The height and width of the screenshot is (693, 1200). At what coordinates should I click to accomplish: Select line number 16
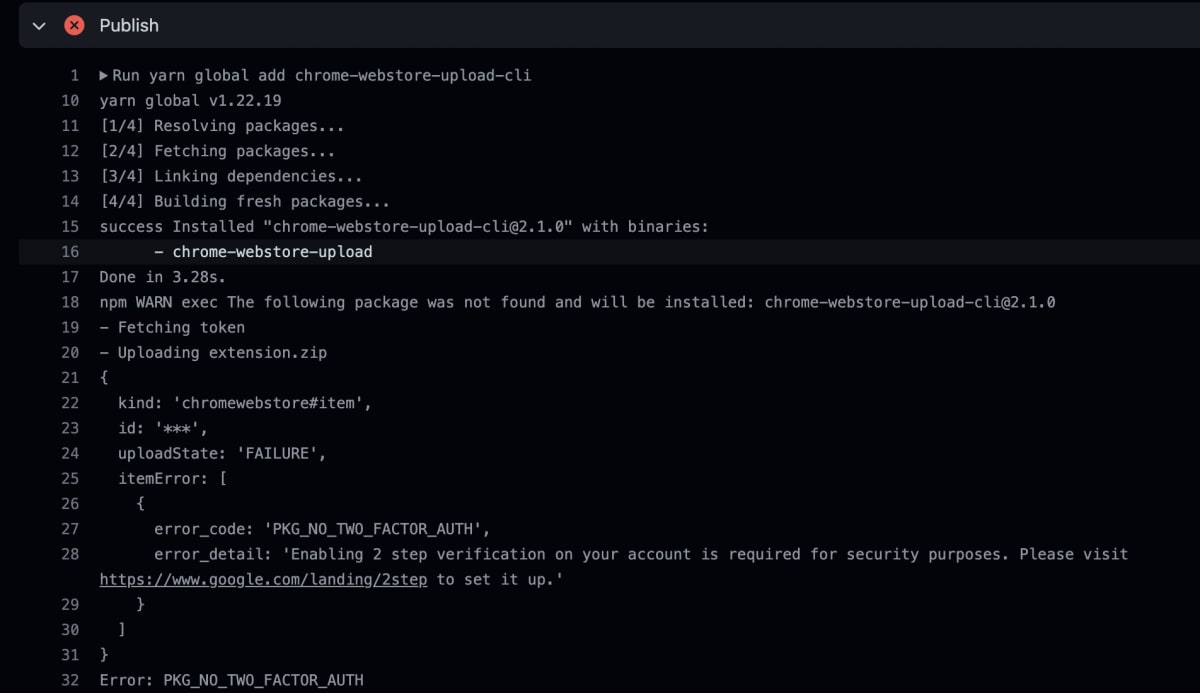pos(70,252)
